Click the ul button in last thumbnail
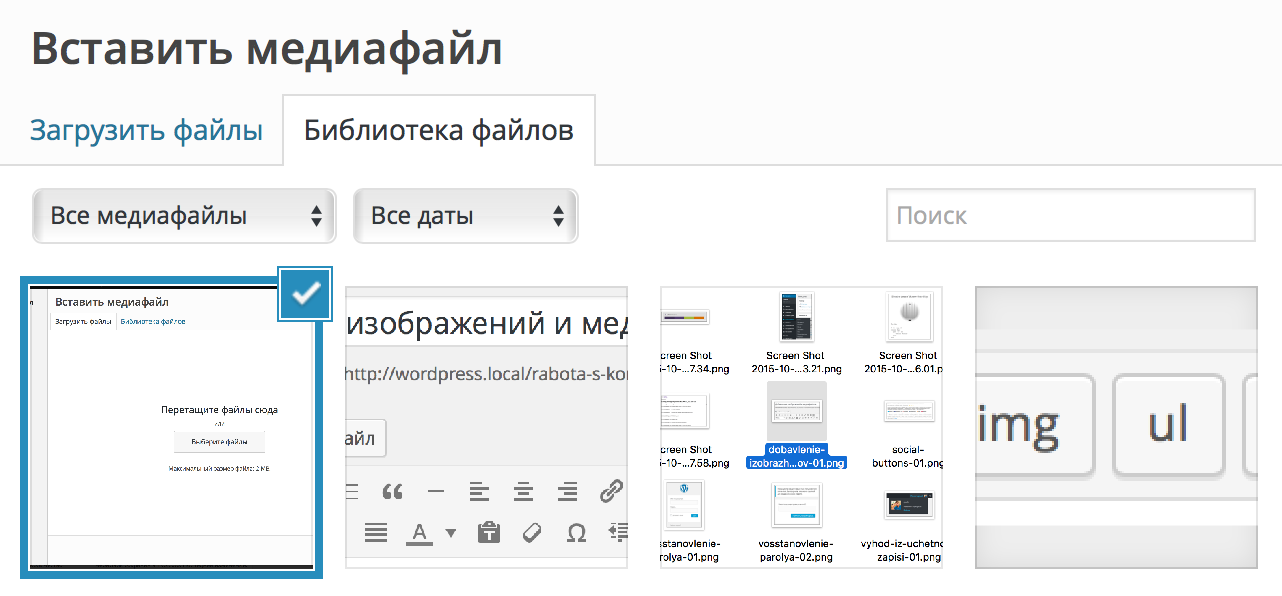Screen dimensions: 1282x596 pyautogui.click(x=1168, y=425)
